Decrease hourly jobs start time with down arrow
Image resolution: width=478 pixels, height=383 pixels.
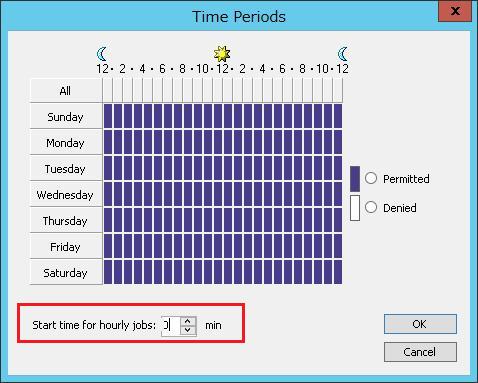point(188,330)
